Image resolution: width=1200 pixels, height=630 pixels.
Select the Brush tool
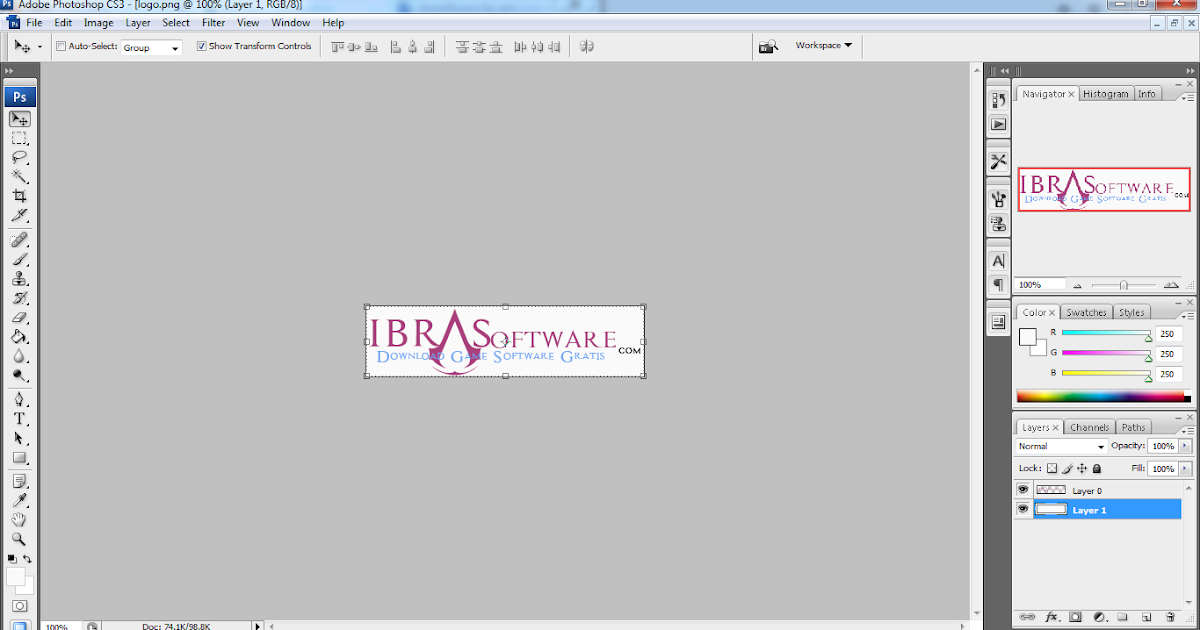(20, 259)
